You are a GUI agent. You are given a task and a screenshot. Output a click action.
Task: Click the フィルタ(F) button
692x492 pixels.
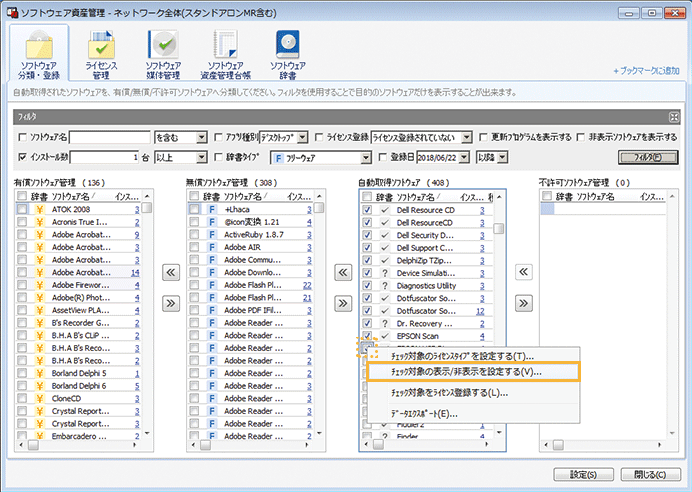point(648,157)
